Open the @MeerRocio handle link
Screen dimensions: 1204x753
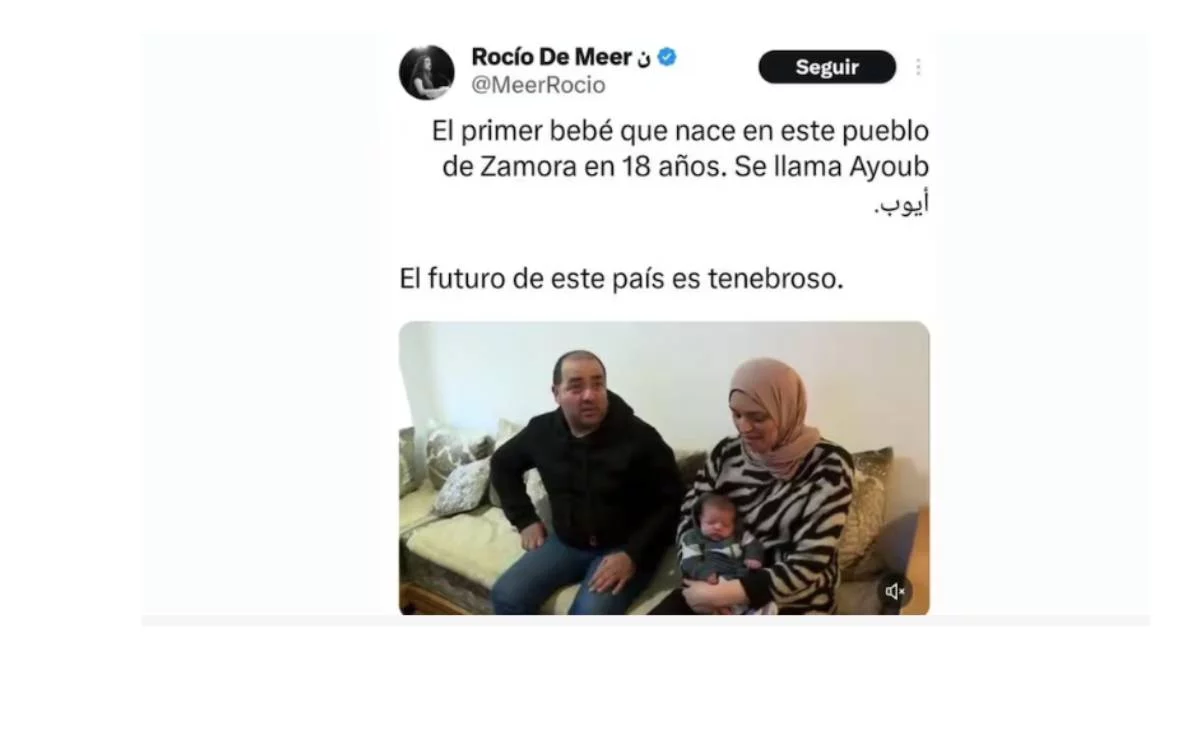pos(538,86)
